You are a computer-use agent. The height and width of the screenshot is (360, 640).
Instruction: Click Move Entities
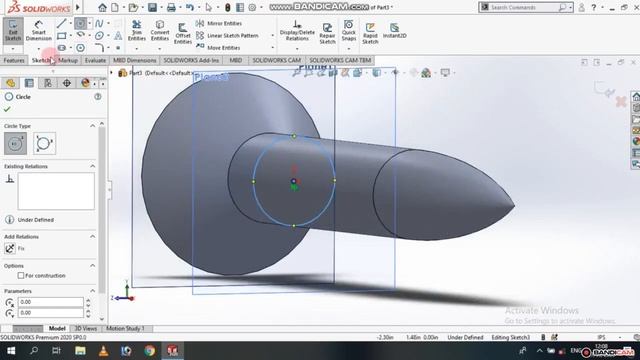point(218,47)
